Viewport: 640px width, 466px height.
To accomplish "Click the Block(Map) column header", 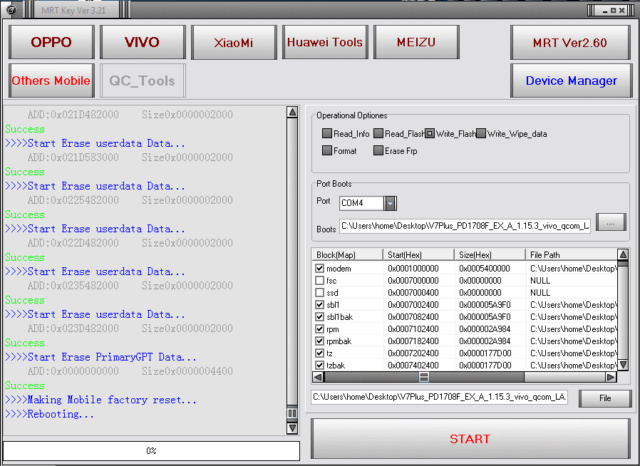I will tap(347, 255).
